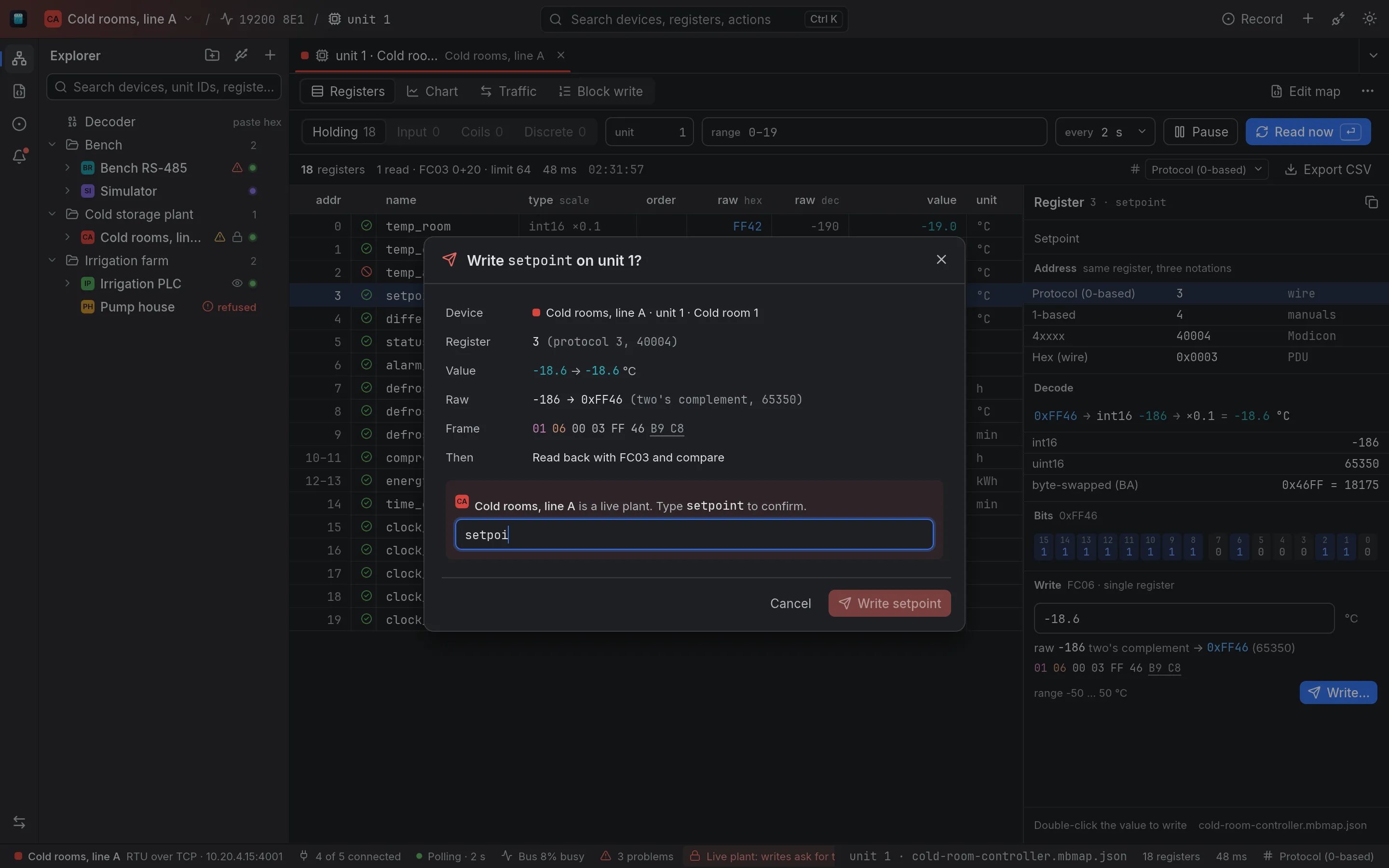Open the Protocol (0-based) addressing dropdown
Screen dimensions: 1389x868
pyautogui.click(x=1207, y=170)
